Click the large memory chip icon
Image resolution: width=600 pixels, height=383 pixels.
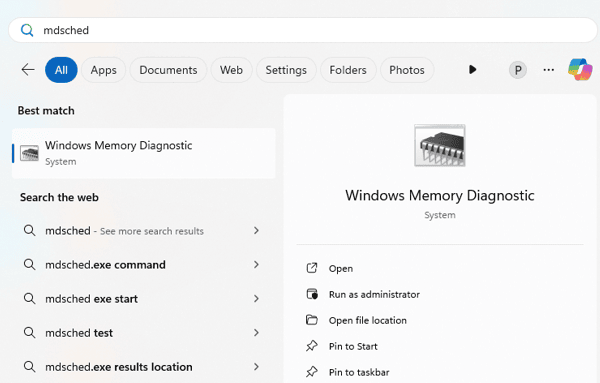coord(440,145)
